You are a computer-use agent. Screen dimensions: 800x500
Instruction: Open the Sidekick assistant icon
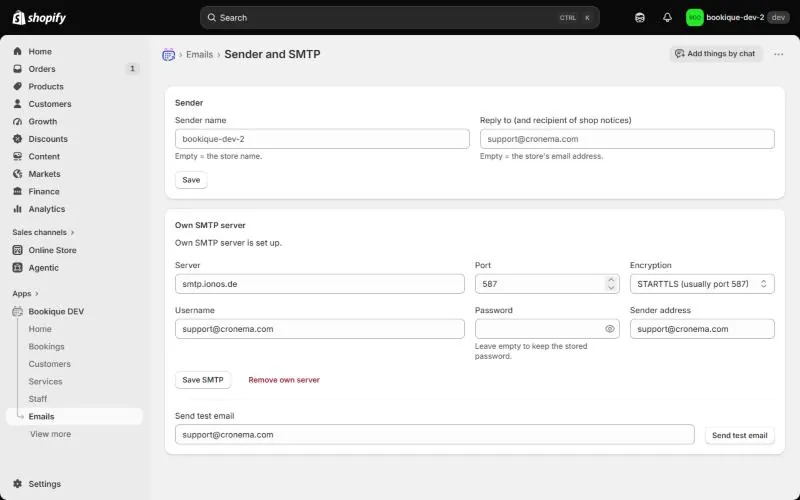pos(640,17)
